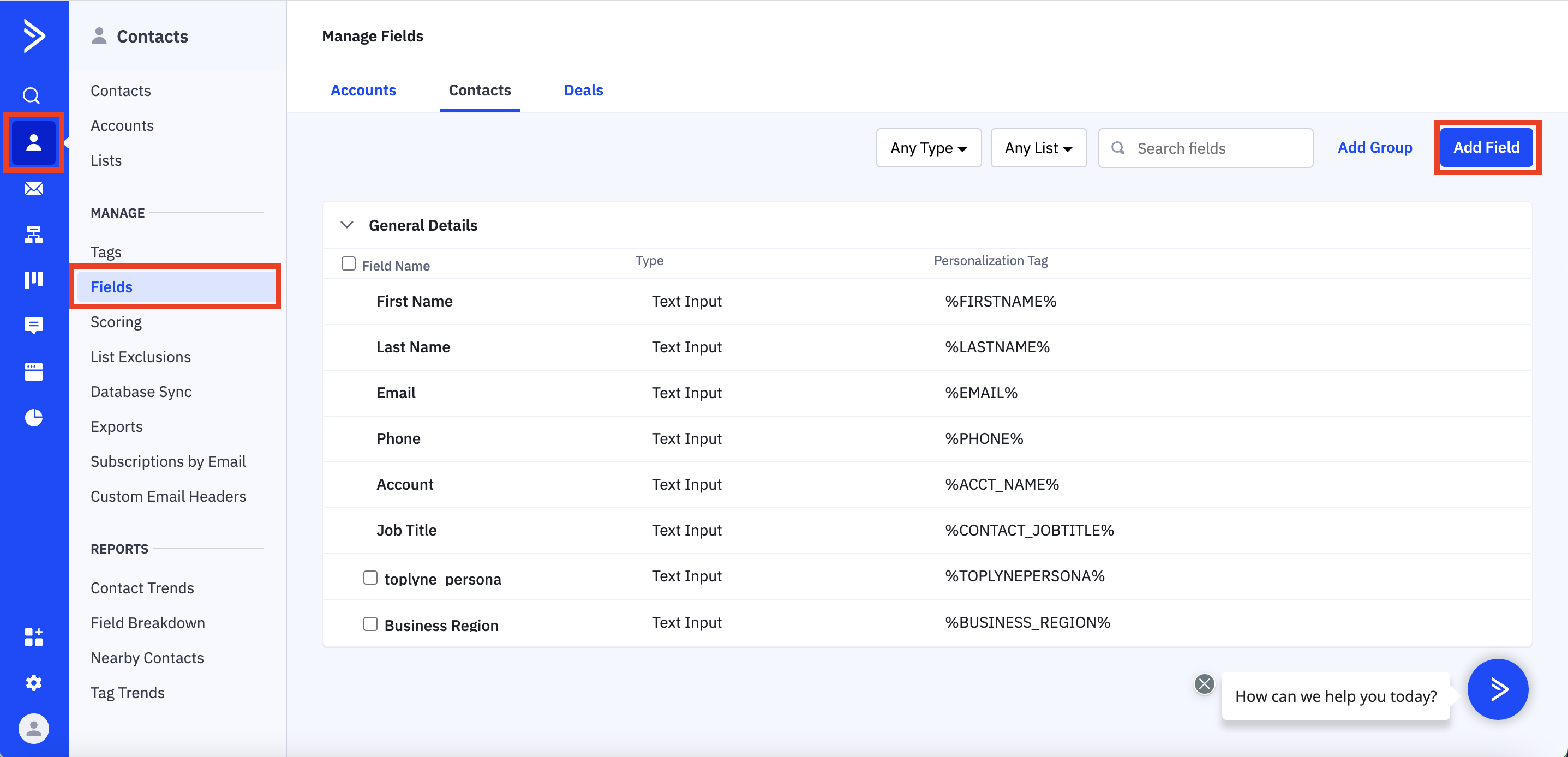Check the toplyne_persona field checkbox

pos(370,577)
